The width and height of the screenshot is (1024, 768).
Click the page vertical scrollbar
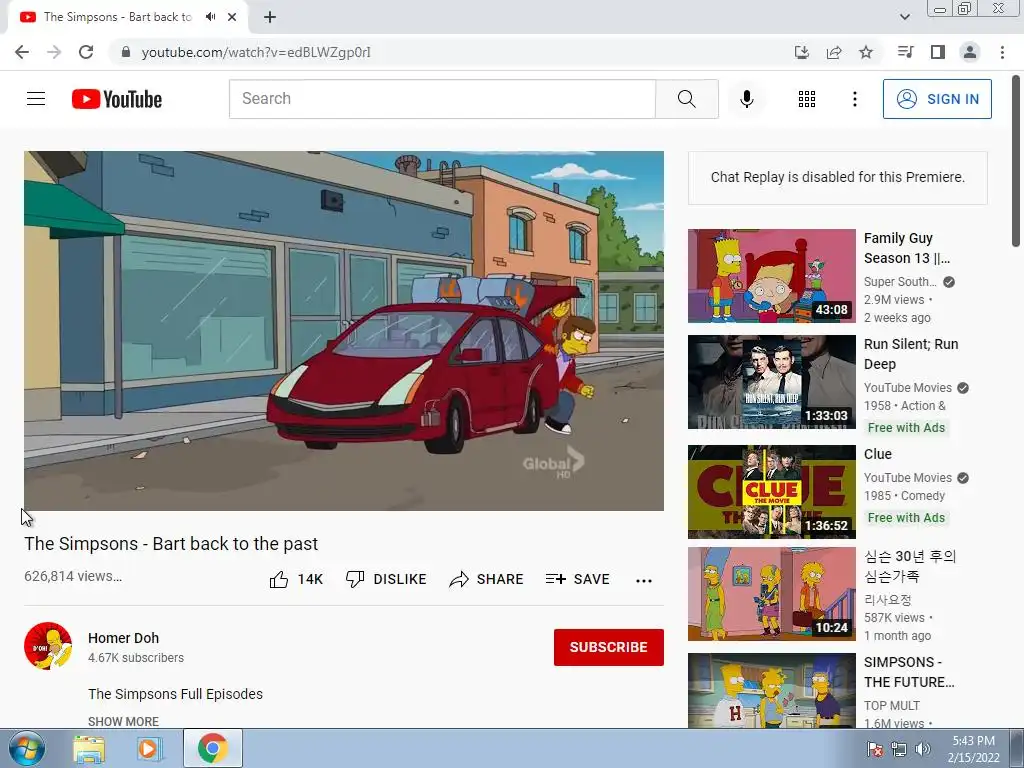(x=1016, y=161)
